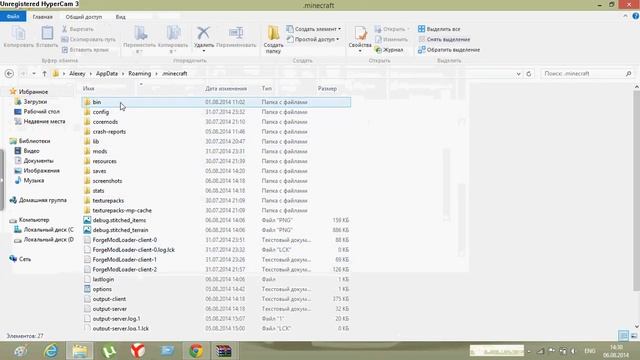Click the Refresh button beside address bar
Viewport: 640px width, 360px height.
[529, 74]
